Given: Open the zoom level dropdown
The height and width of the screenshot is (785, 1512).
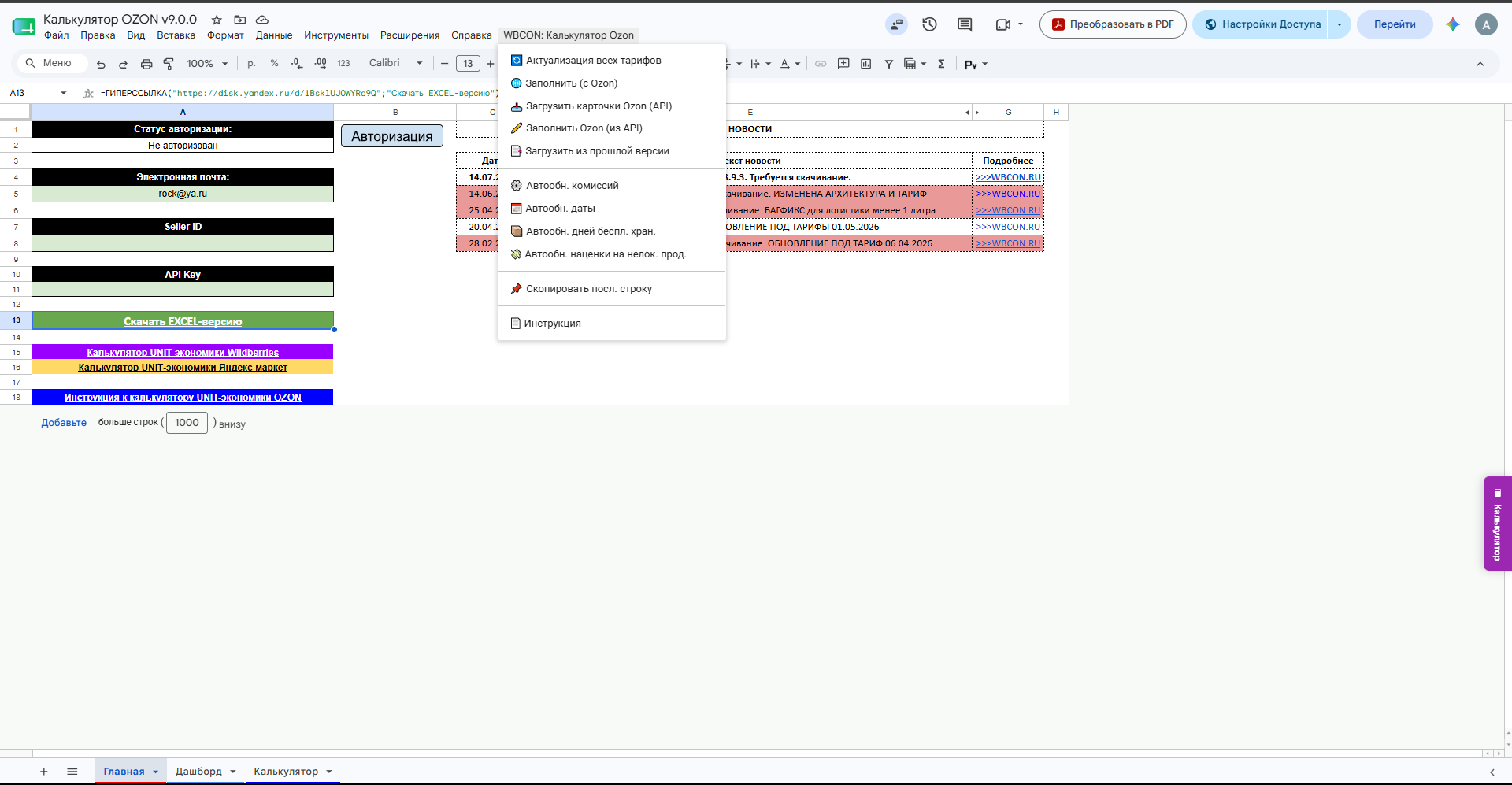Looking at the screenshot, I should [207, 64].
